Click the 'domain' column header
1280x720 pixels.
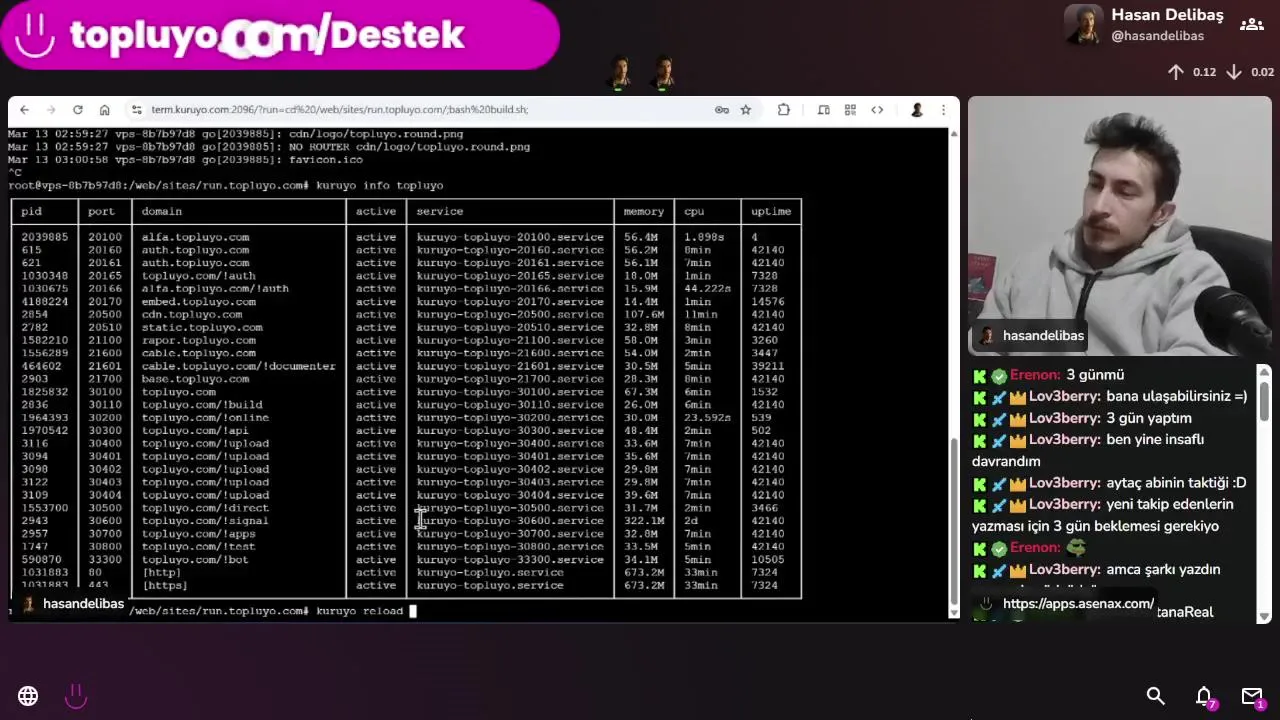161,211
